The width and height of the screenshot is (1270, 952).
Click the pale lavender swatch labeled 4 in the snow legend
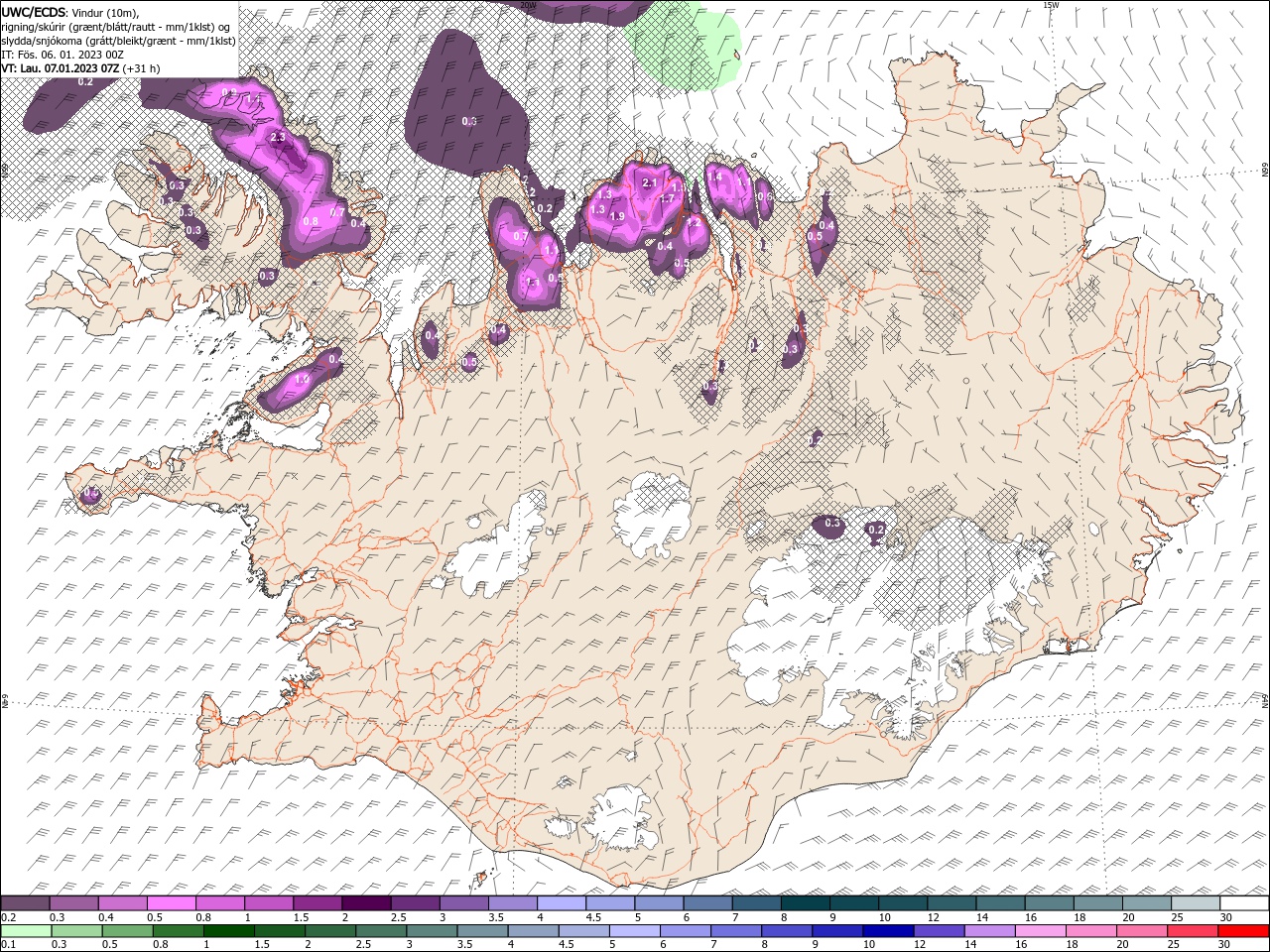click(x=561, y=902)
